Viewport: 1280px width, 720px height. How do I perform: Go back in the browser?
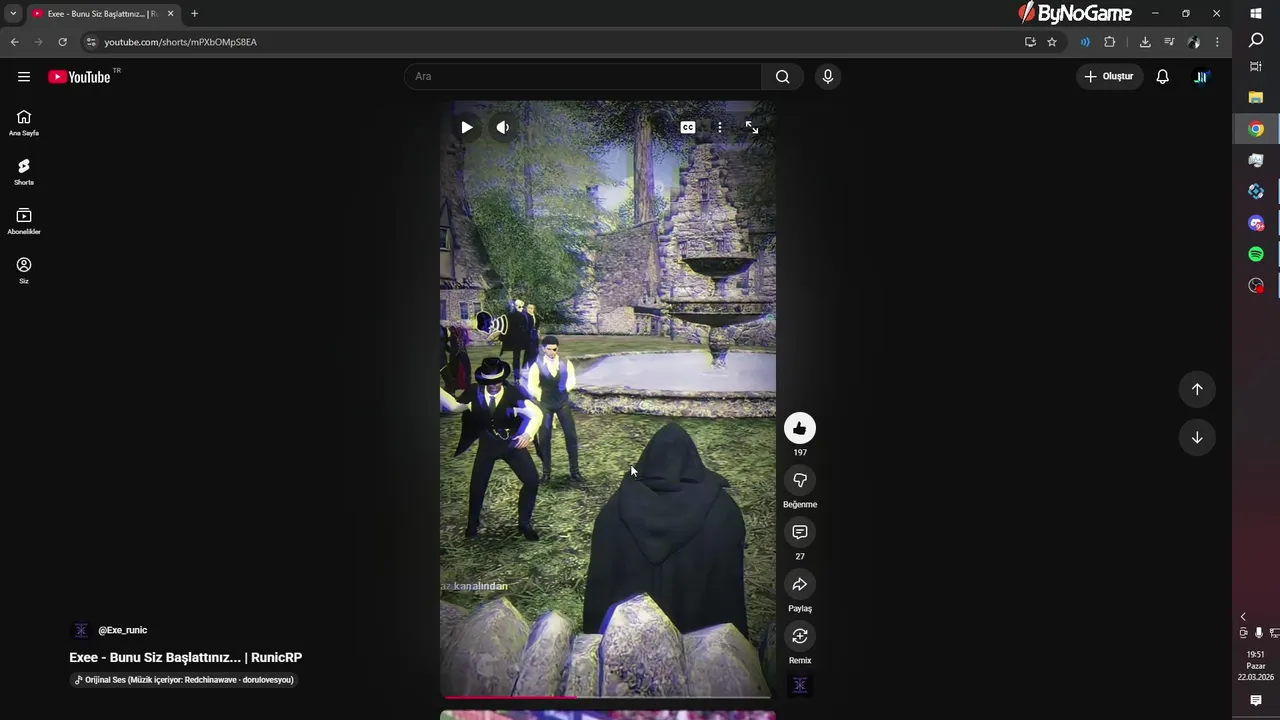[x=14, y=42]
